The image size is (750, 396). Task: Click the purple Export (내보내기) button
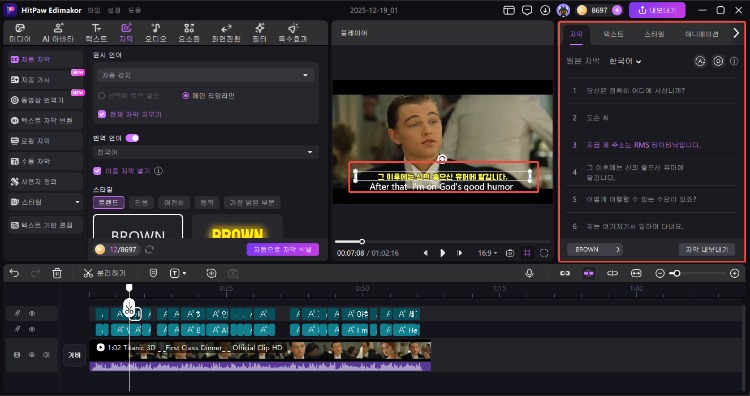coord(657,10)
